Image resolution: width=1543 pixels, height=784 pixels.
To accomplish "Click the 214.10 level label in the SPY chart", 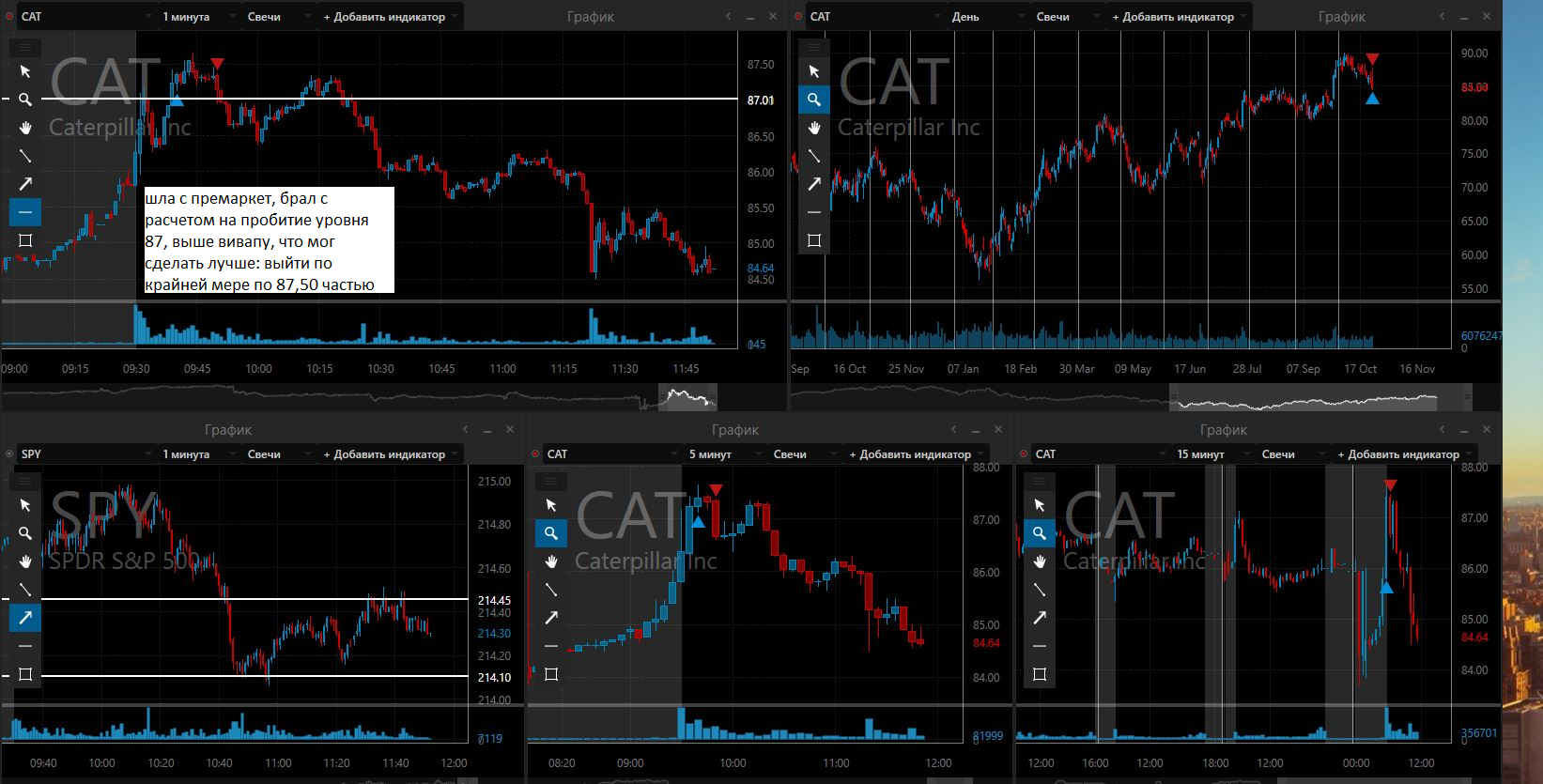I will 494,678.
